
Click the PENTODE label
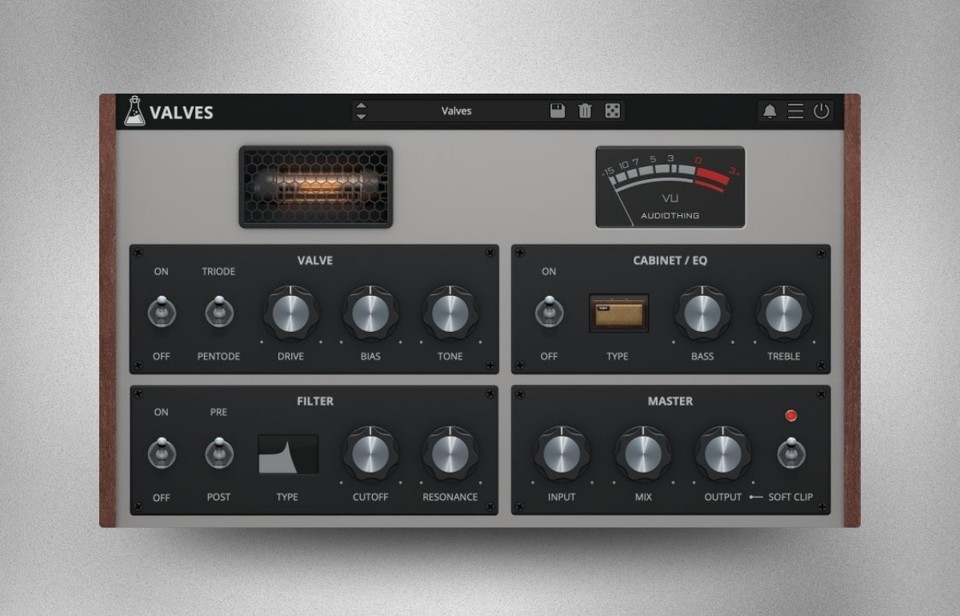click(x=219, y=356)
